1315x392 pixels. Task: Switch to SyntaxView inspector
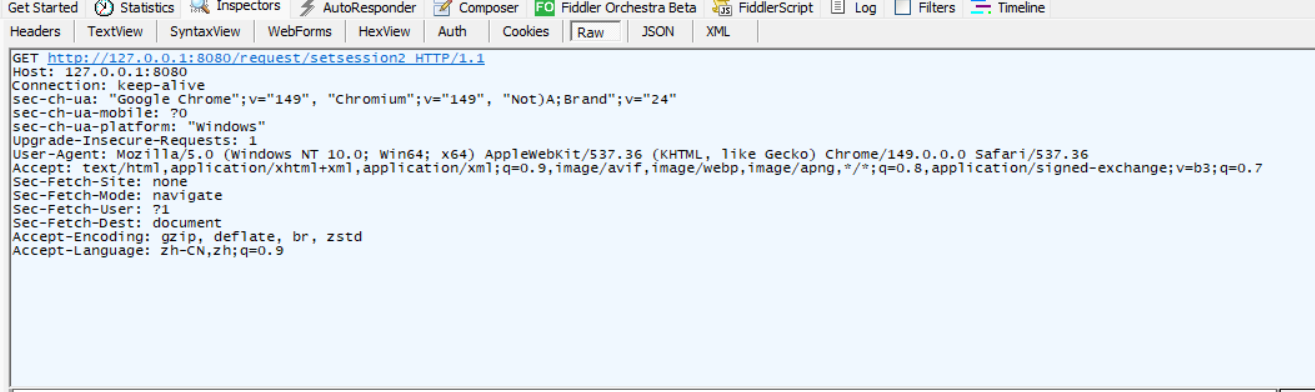pyautogui.click(x=205, y=32)
